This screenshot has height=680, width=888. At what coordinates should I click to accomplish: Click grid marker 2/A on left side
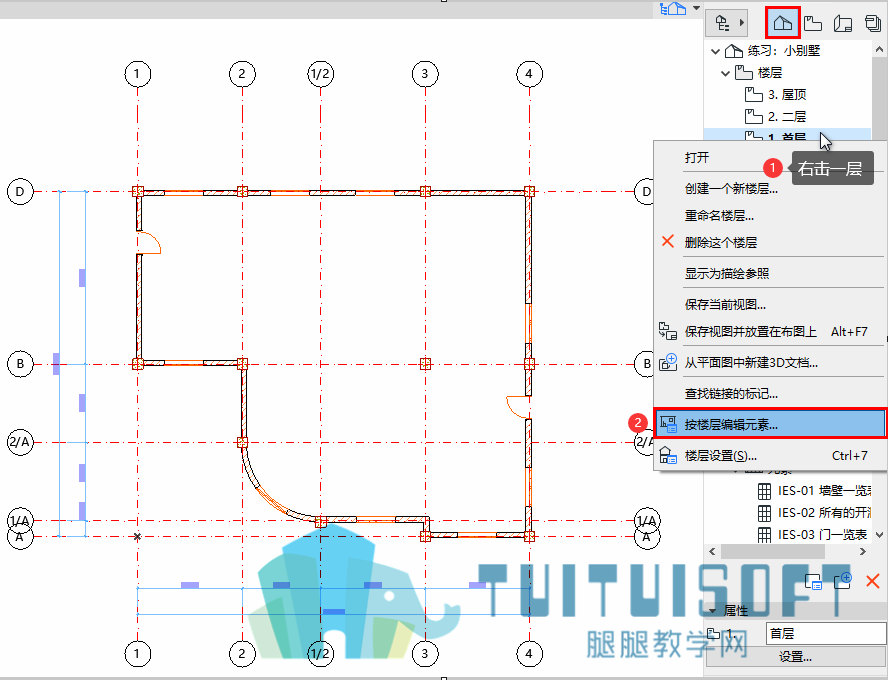[x=20, y=442]
